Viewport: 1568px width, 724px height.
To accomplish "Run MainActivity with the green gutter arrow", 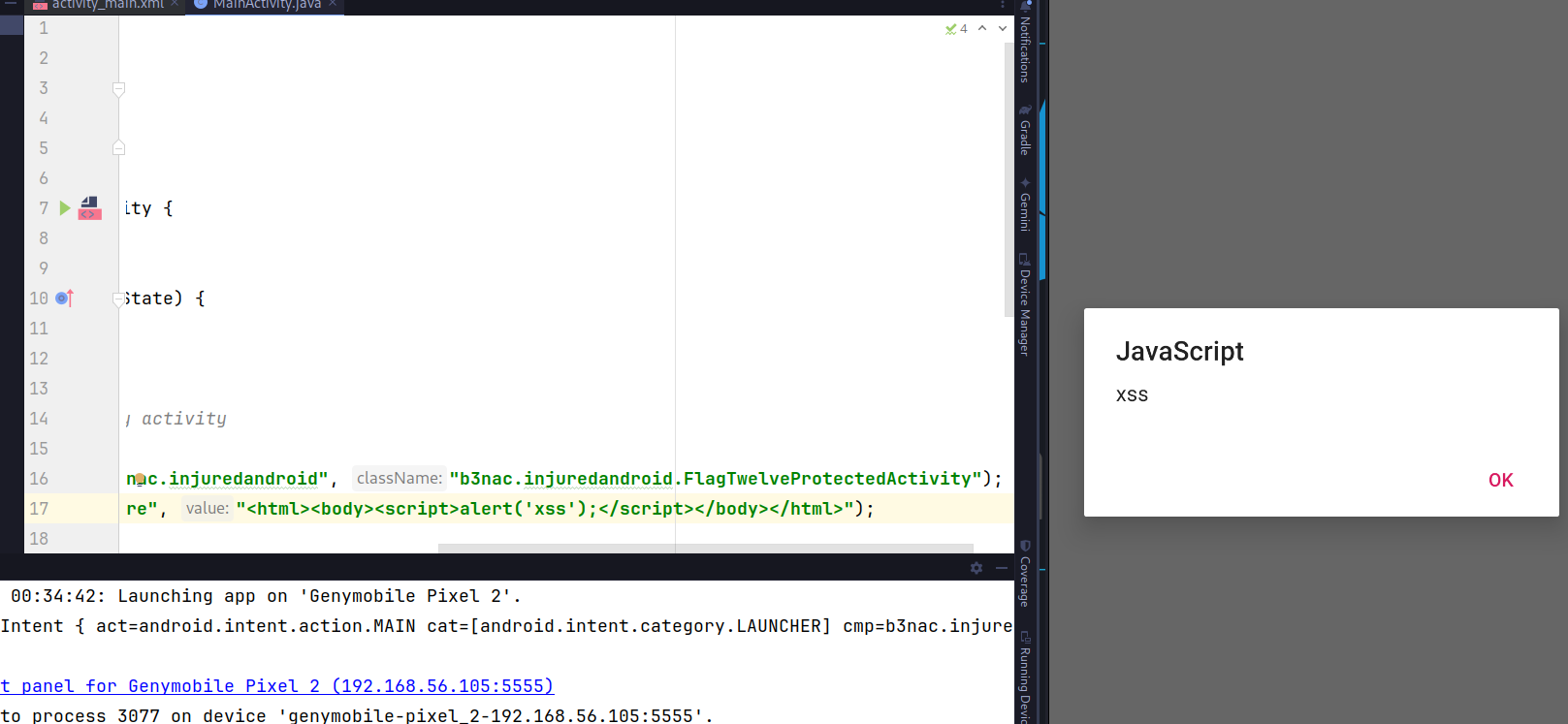I will [x=65, y=208].
